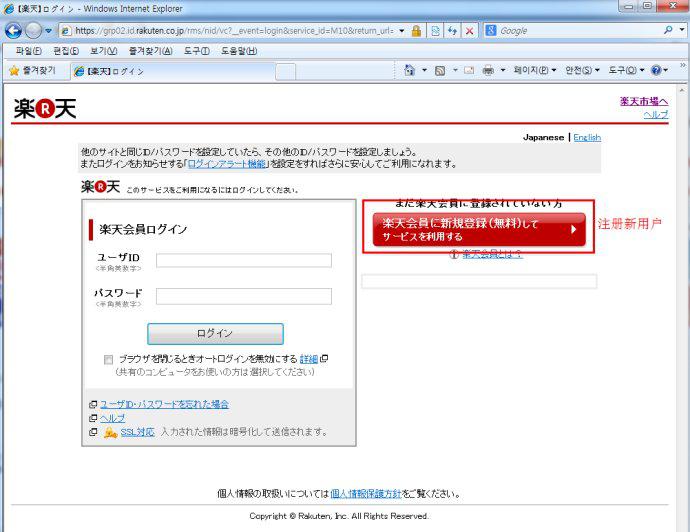Open the ヘルプ link in login box
Image resolution: width=690 pixels, height=532 pixels.
(x=112, y=418)
